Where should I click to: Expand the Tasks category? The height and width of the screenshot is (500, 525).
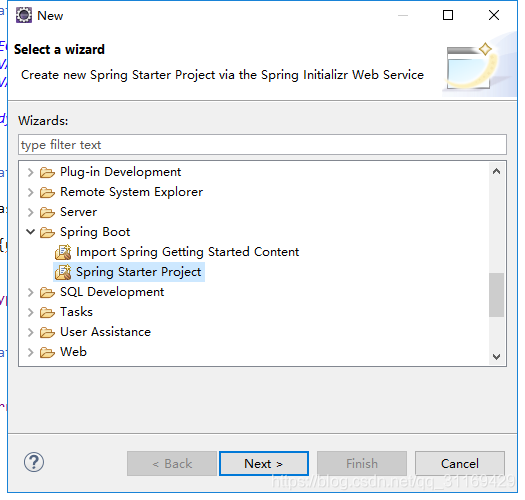pyautogui.click(x=30, y=312)
